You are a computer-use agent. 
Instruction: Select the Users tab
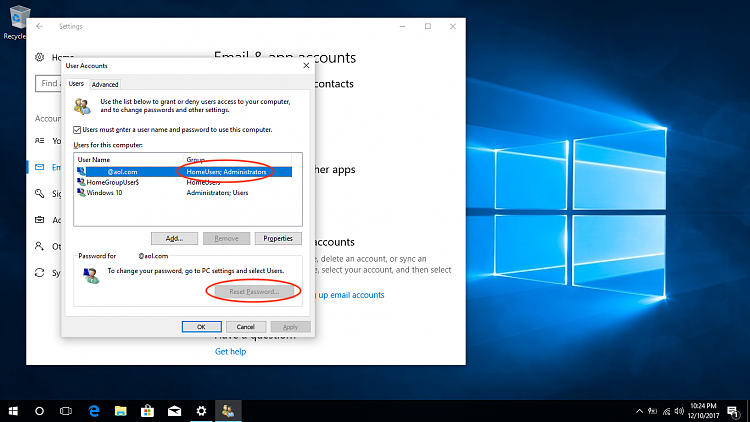(x=76, y=84)
